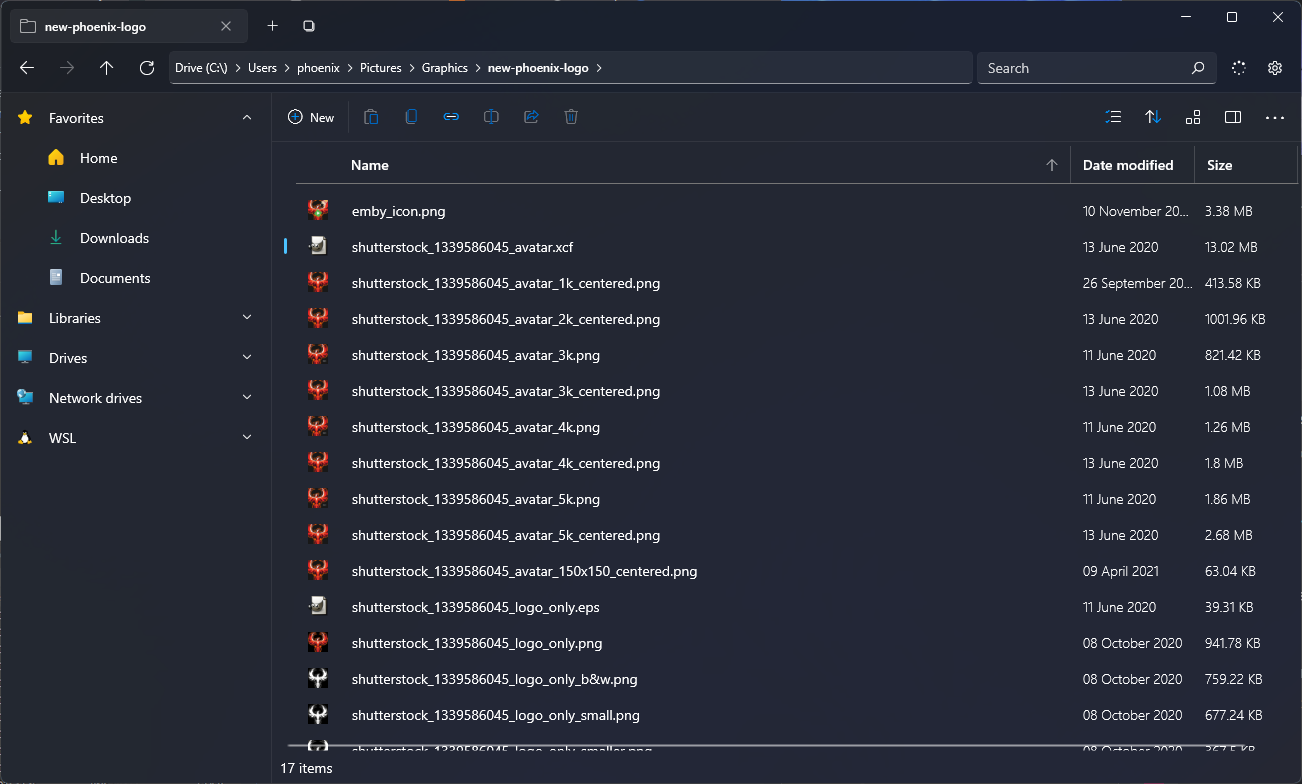Image resolution: width=1302 pixels, height=784 pixels.
Task: Open the status center spinner icon
Action: [x=1239, y=68]
